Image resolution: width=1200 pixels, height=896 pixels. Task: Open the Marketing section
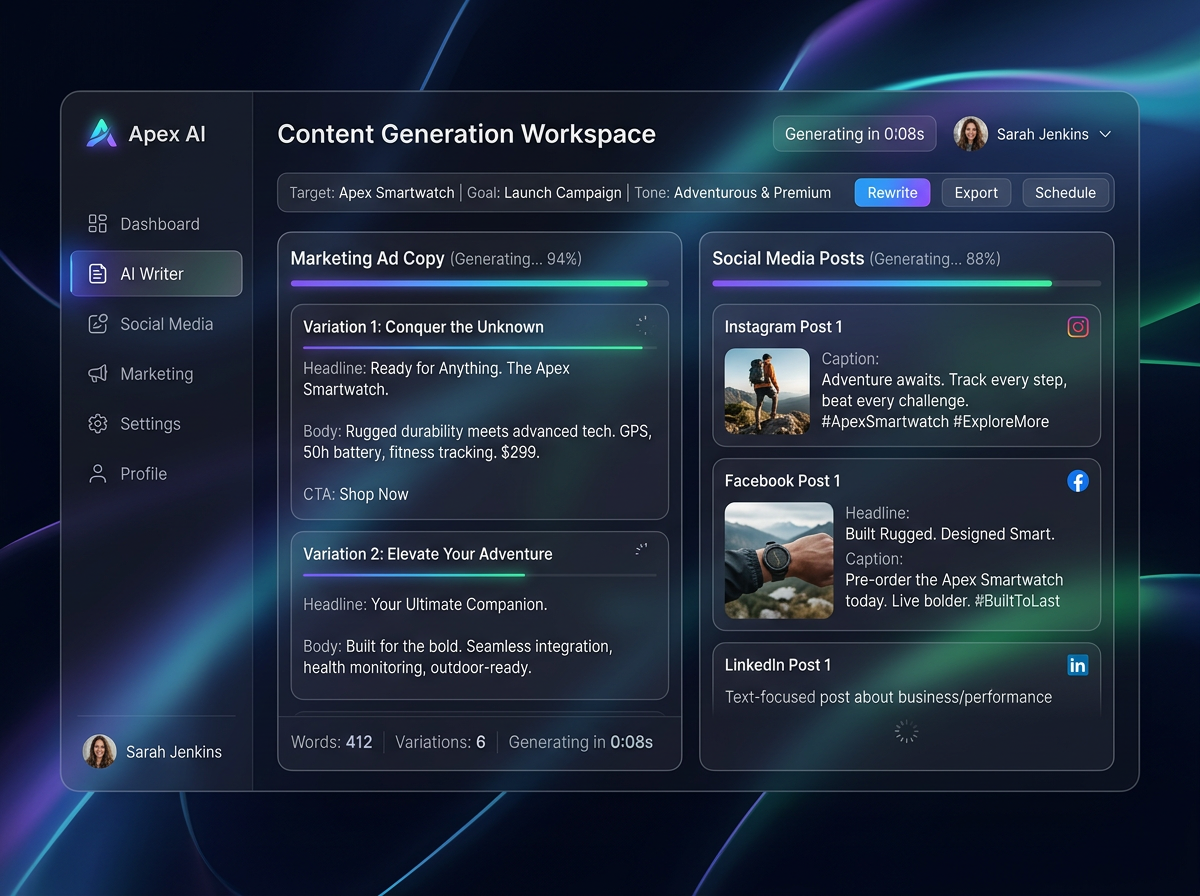pyautogui.click(x=156, y=373)
